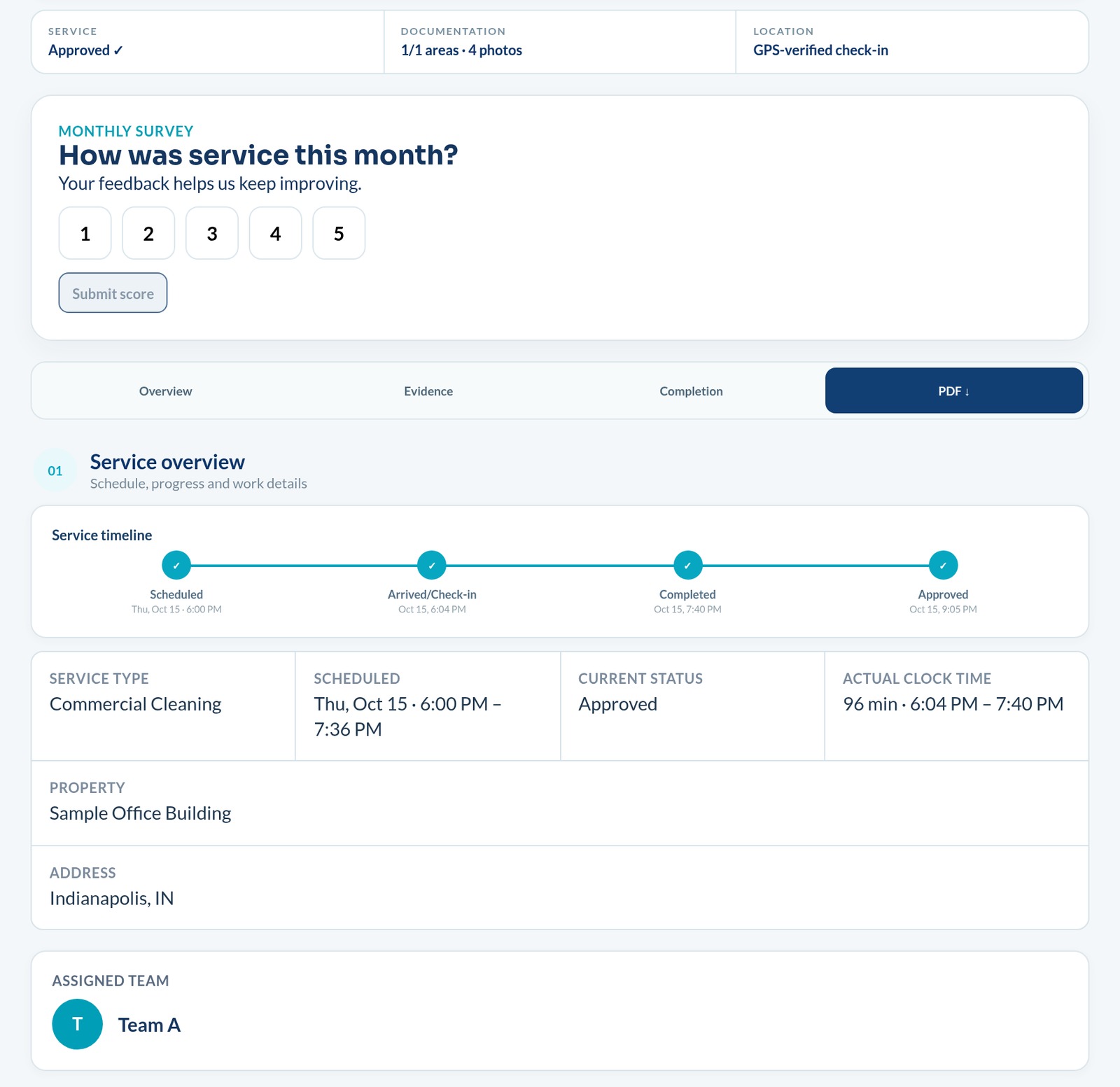Screen dimensions: 1120x1087
Task: Click 'Thu, Oct 15 · 6:00 PM' timeline timestamp
Action: 176,610
